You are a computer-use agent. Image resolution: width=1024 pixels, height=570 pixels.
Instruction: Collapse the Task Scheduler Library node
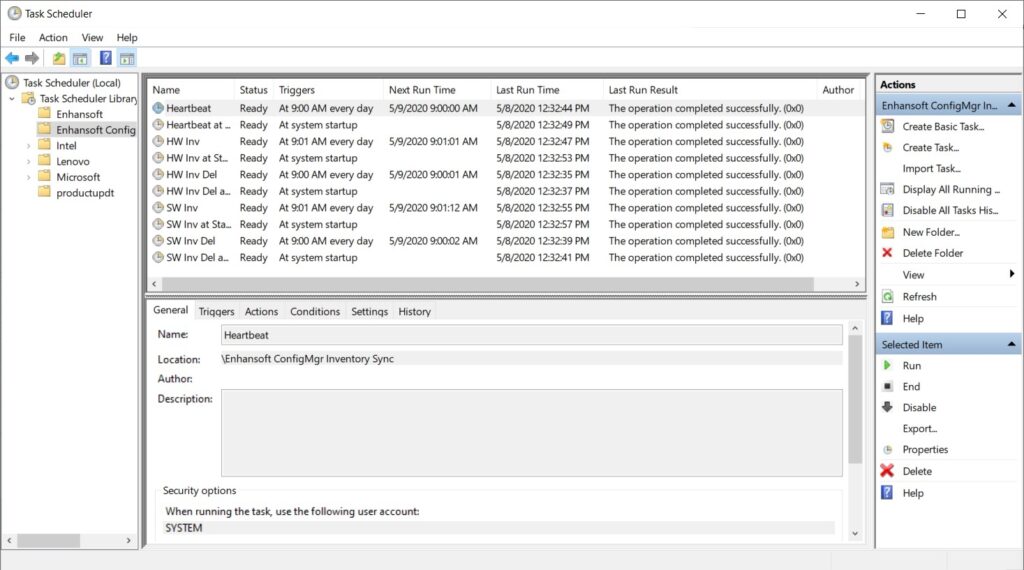(12, 99)
